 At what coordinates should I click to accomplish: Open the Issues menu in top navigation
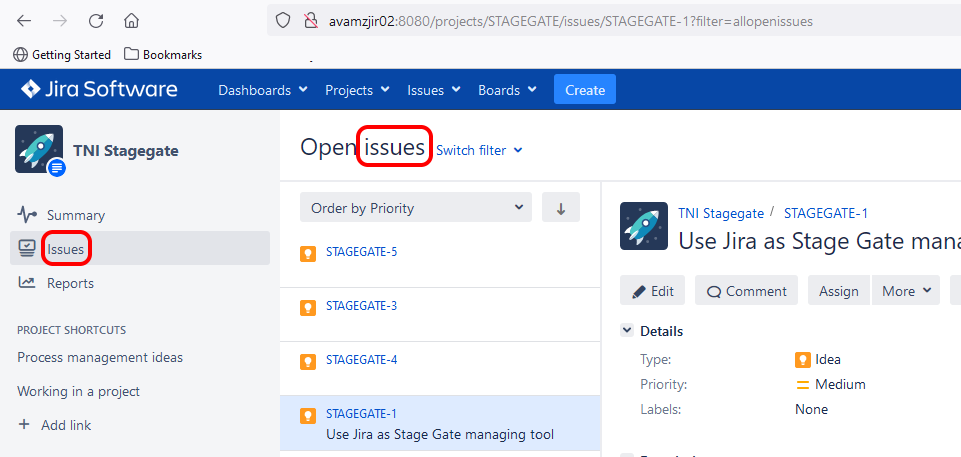[x=434, y=90]
